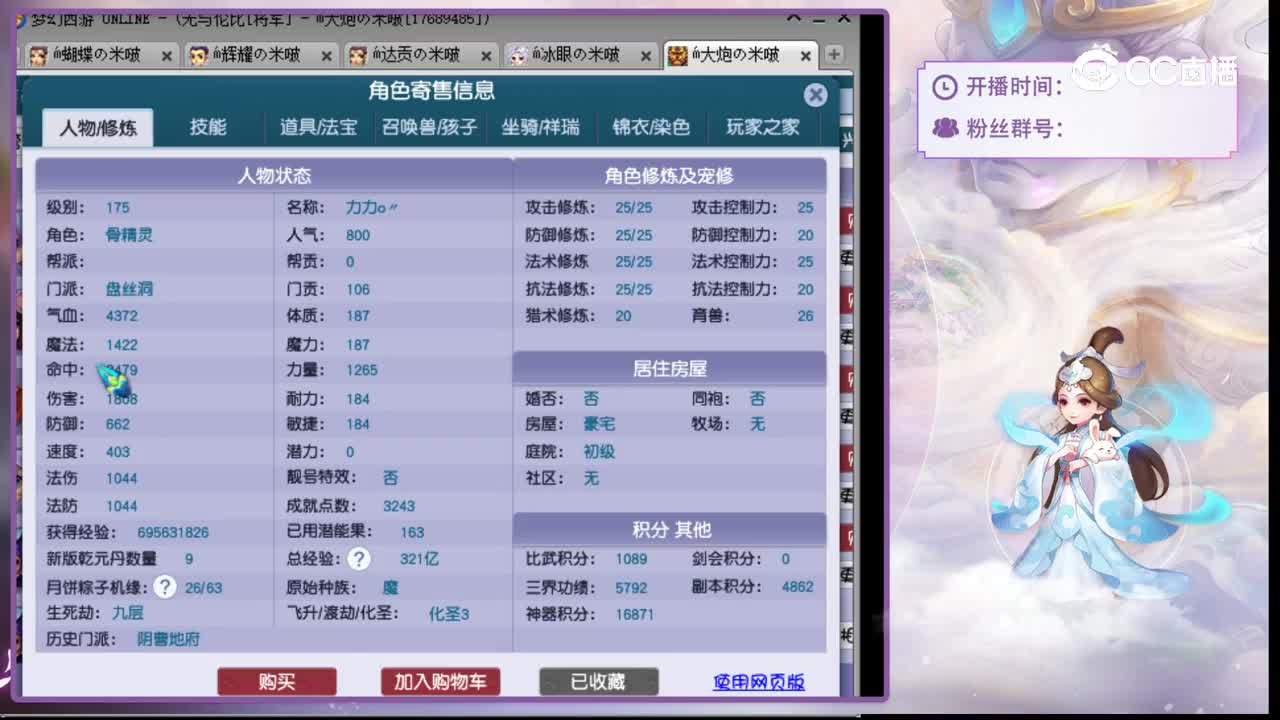The image size is (1280, 720).
Task: Click the 辉耀の米啵 tab avatar icon
Action: 198,55
